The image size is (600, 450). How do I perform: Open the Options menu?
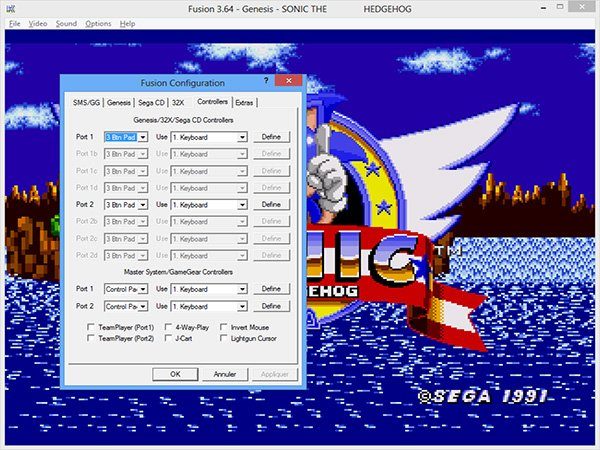pos(98,24)
